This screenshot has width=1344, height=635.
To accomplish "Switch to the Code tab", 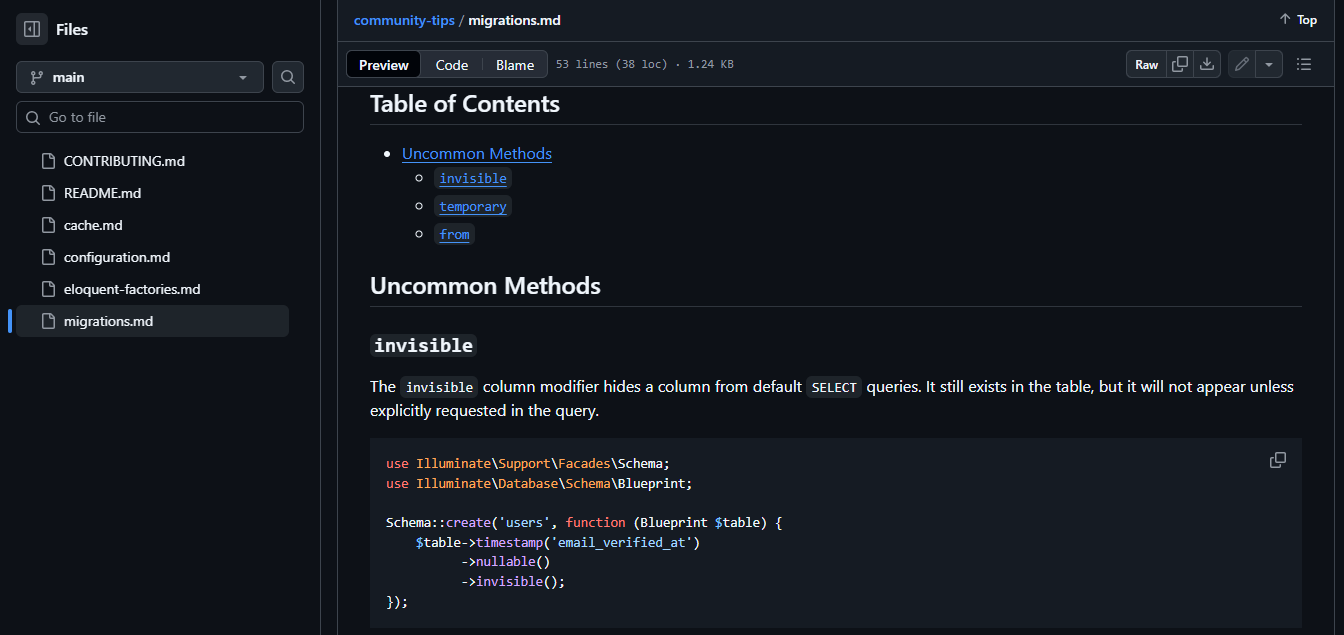I will [452, 65].
